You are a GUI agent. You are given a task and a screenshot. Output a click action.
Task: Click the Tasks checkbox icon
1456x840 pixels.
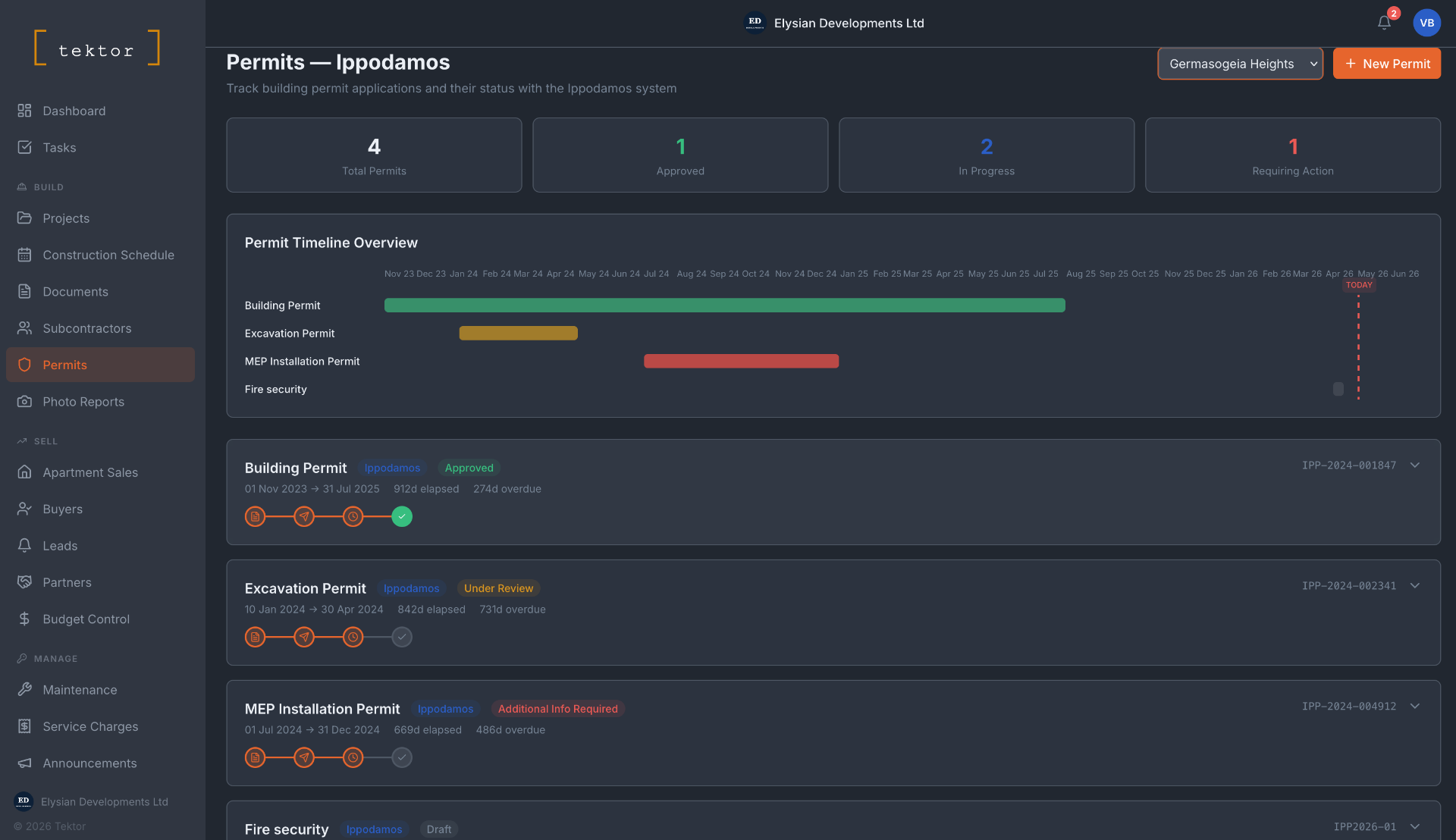24,147
